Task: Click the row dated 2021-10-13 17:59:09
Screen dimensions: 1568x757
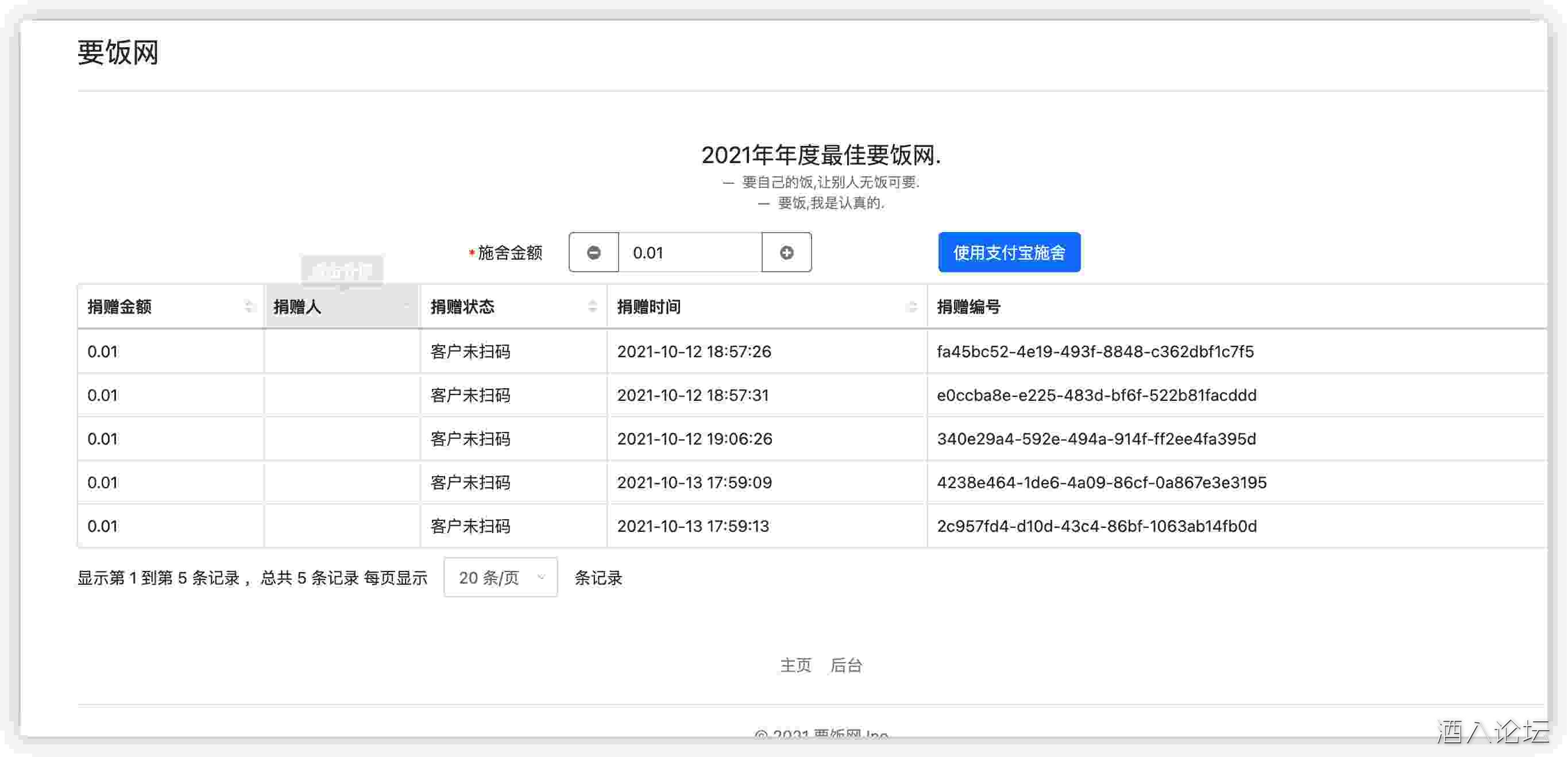Action: tap(694, 482)
